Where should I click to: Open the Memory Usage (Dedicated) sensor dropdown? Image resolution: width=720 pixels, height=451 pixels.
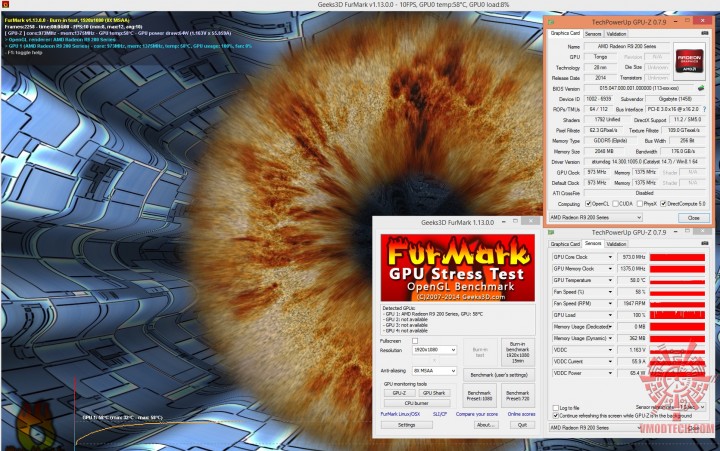click(x=610, y=327)
